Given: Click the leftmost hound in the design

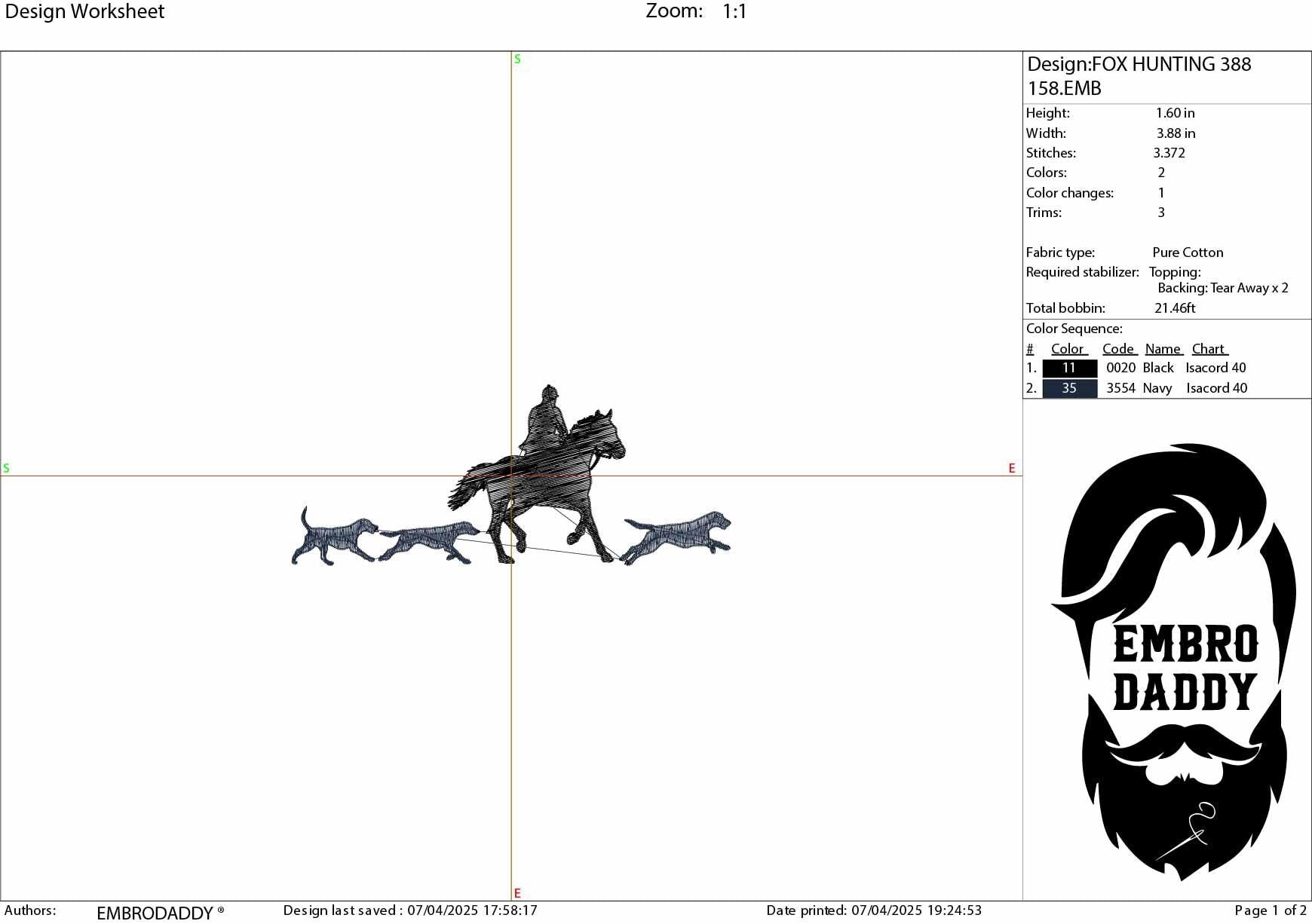Looking at the screenshot, I should click(335, 537).
